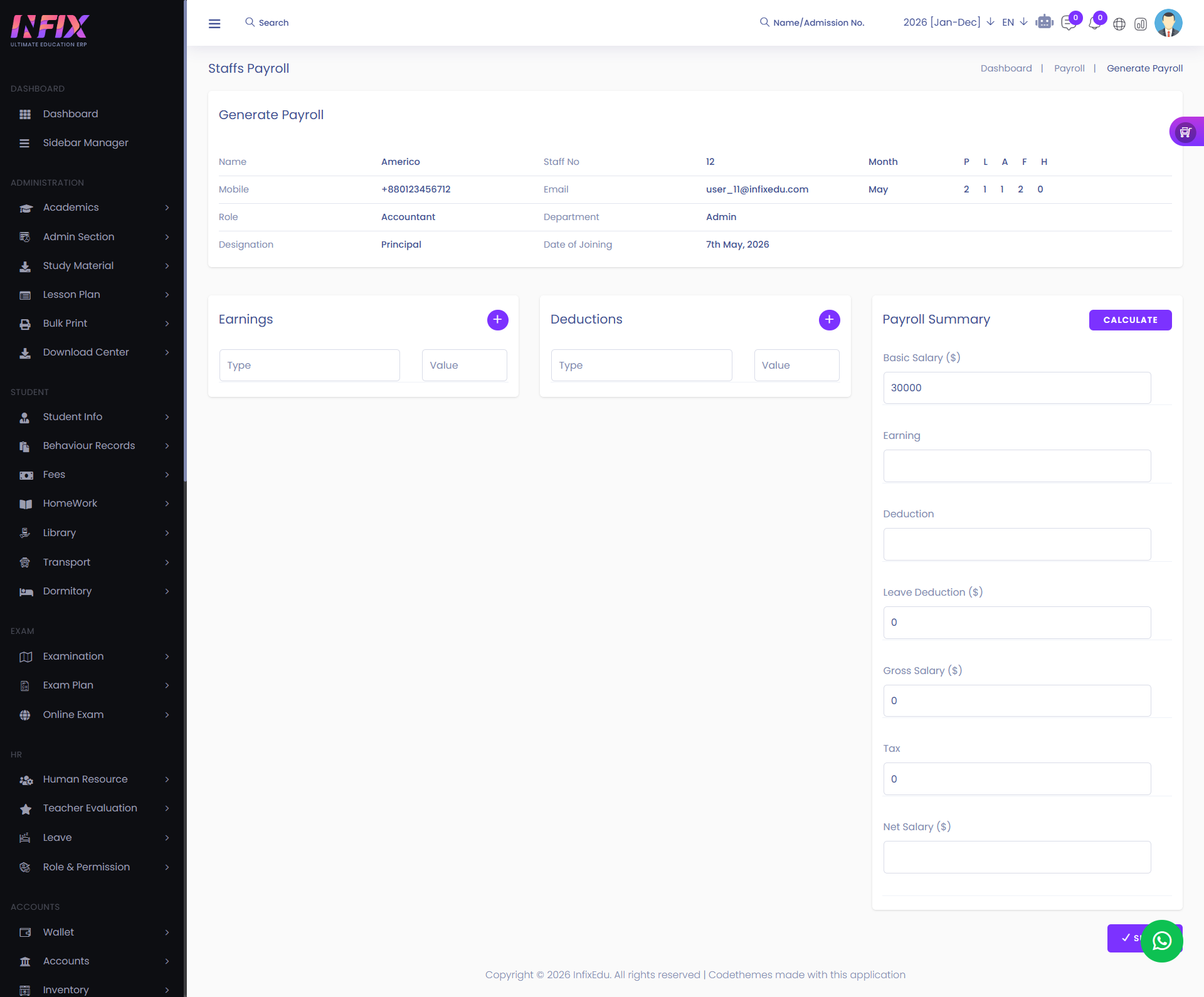Click the Tax input field

tap(1017, 779)
